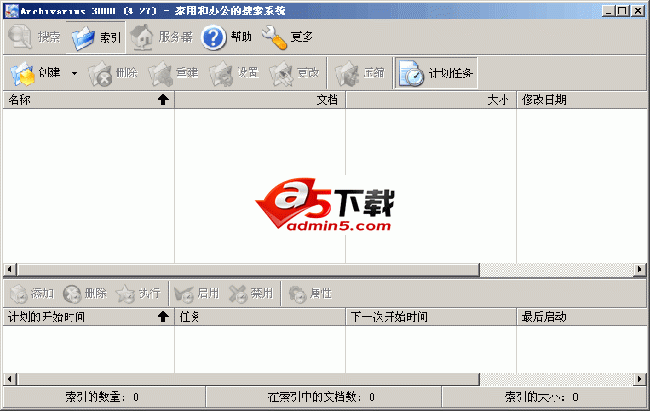Switch to the 索引 (Index) tab
This screenshot has width=650, height=411.
pyautogui.click(x=96, y=37)
